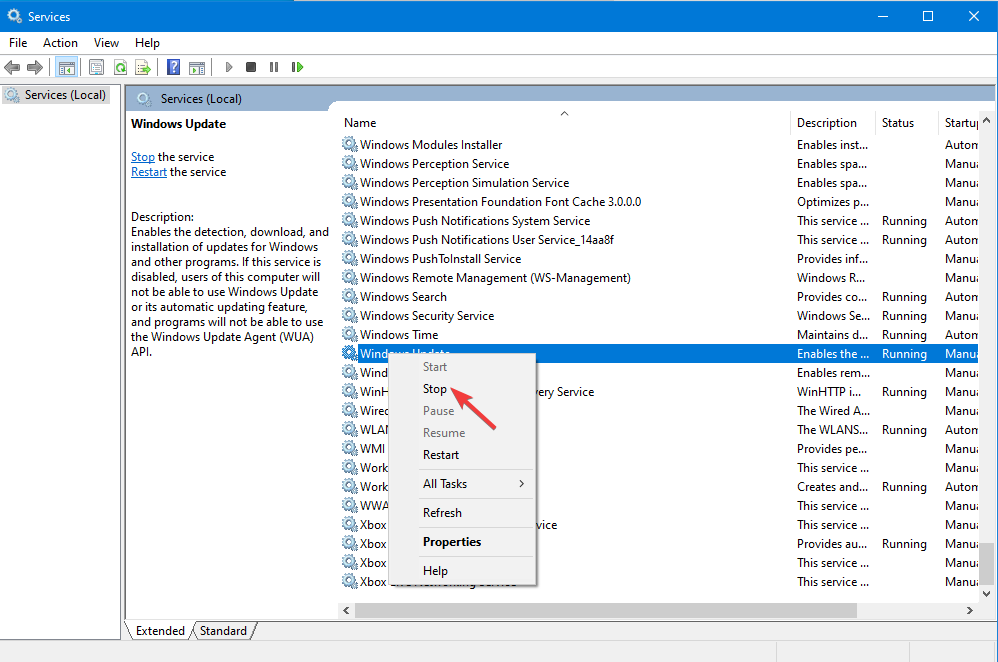This screenshot has width=998, height=662.
Task: Sort by the Name column header
Action: tap(564, 122)
